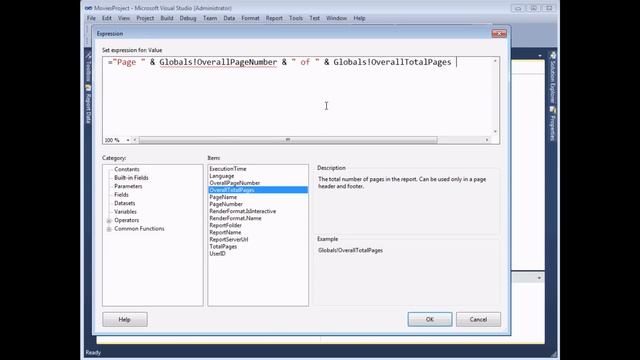
Task: Select ExecutionTime in Item list
Action: pos(258,169)
